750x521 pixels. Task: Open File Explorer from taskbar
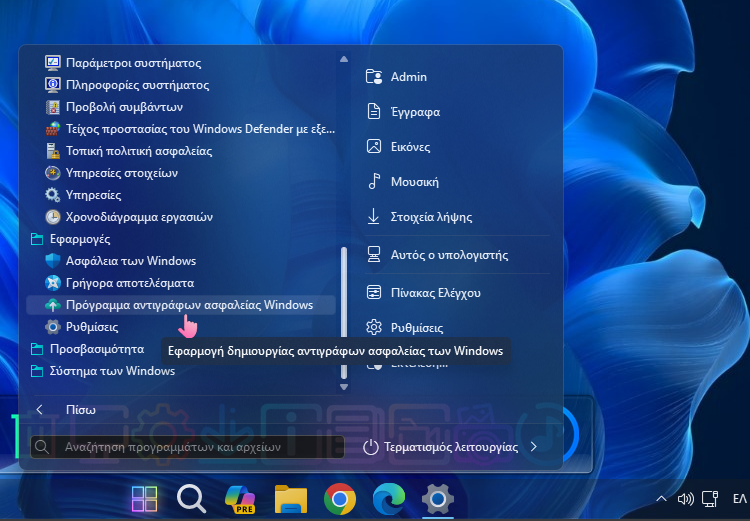point(291,499)
